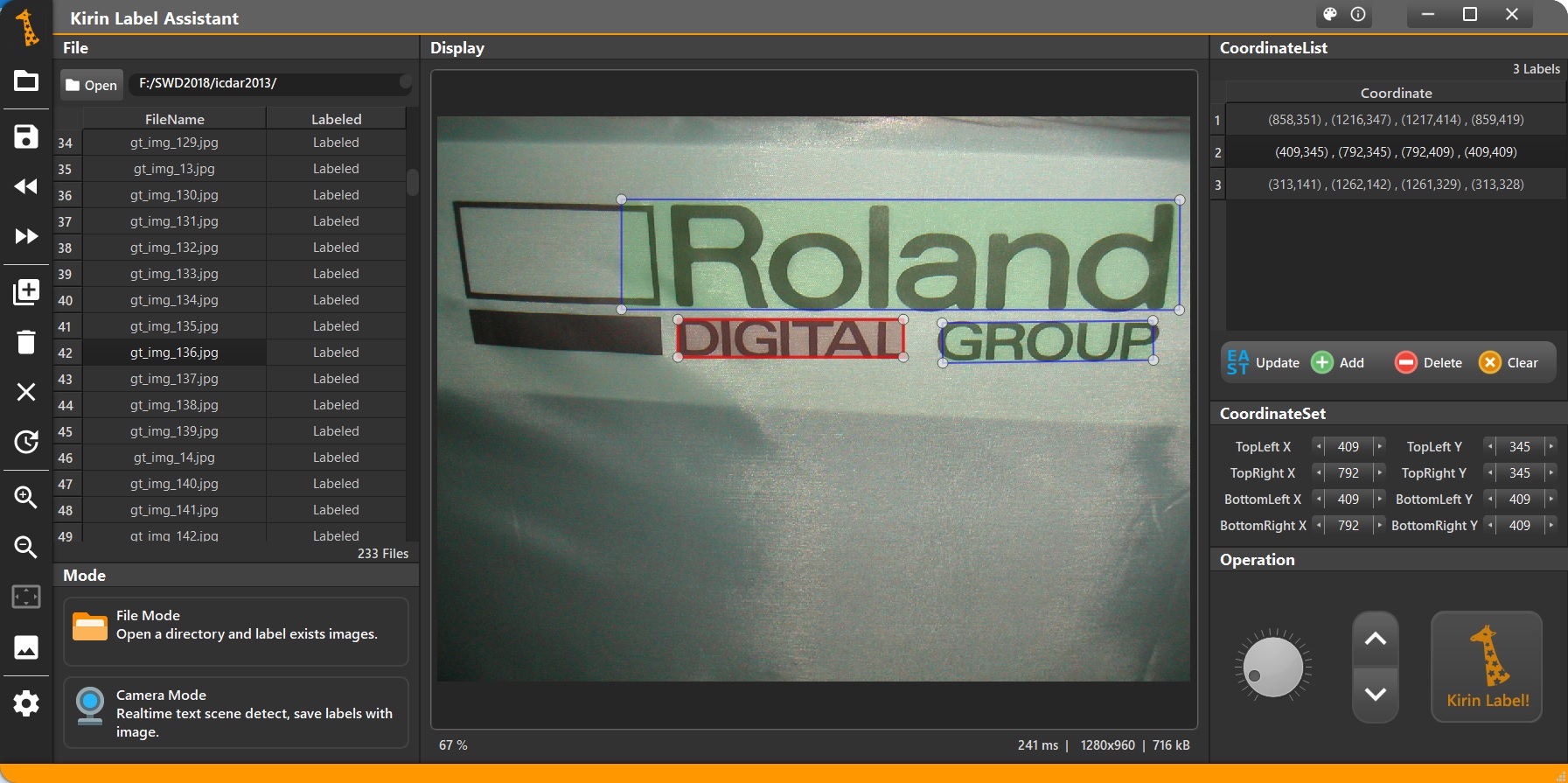1568x783 pixels.
Task: Zoom out using the magnifier minus icon
Action: [26, 547]
